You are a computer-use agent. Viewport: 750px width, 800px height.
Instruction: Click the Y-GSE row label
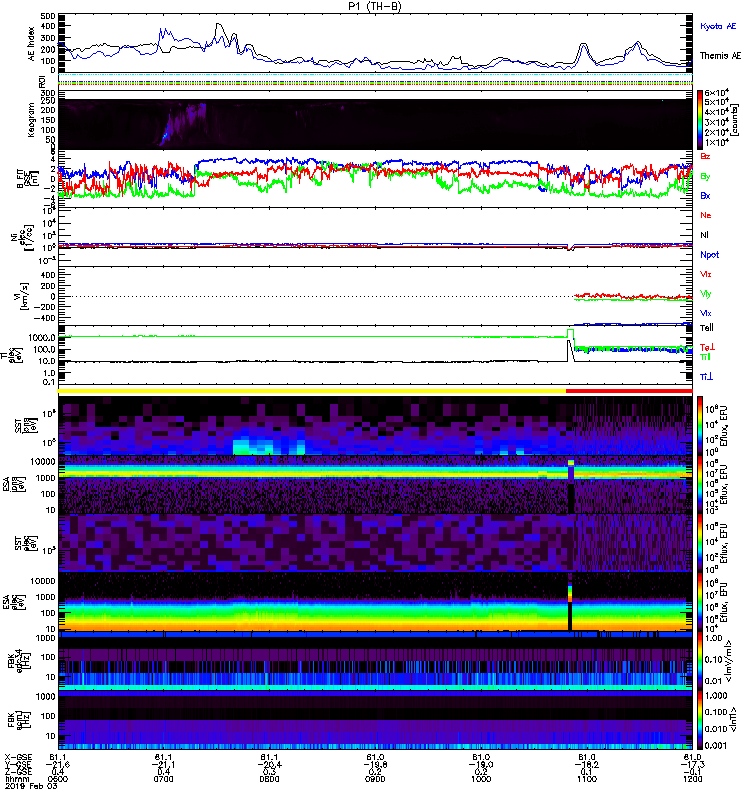[x=18, y=765]
